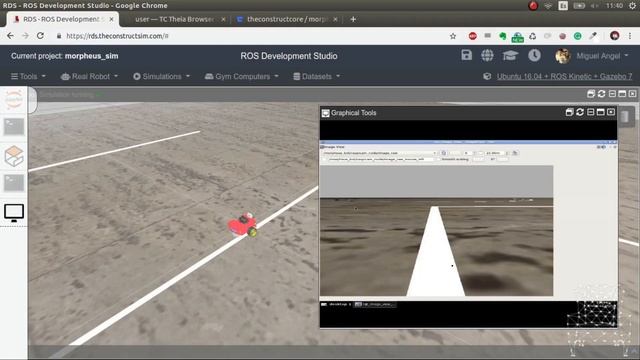640x360 pixels.
Task: Expand the Gym Computers dropdown
Action: point(242,76)
